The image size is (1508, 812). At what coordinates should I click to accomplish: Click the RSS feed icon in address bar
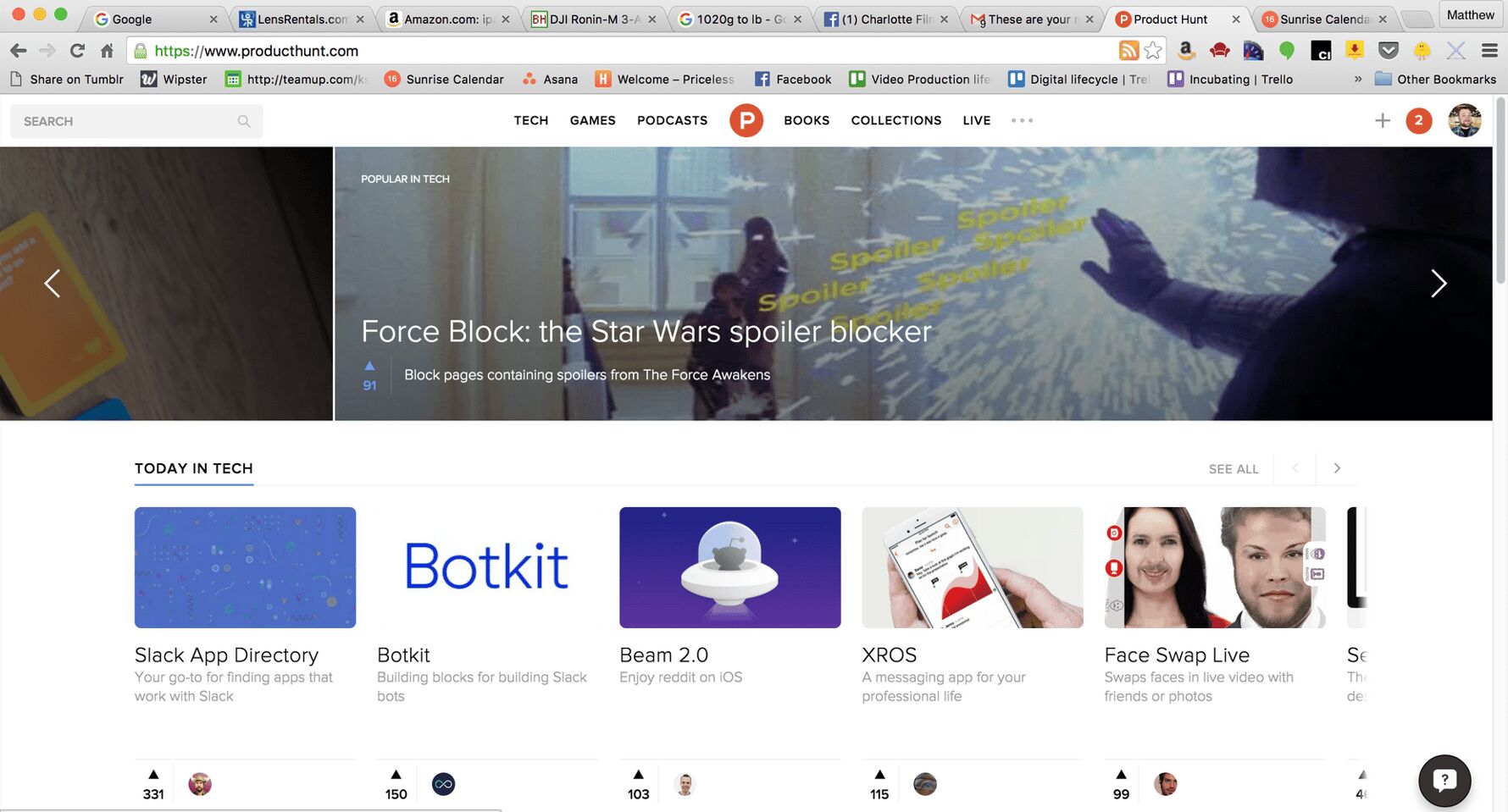click(x=1128, y=51)
